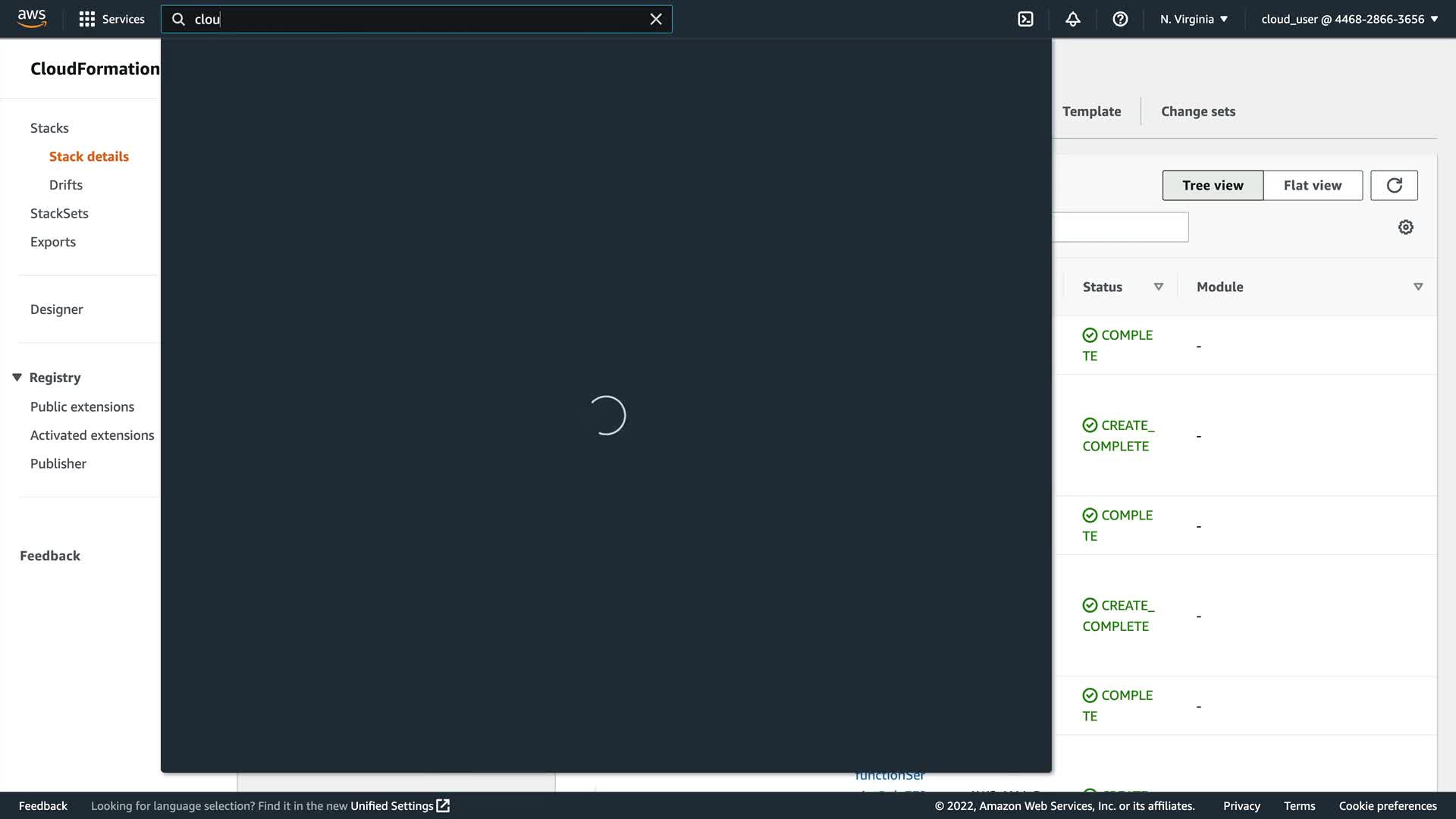Open the table preferences gear icon

click(x=1405, y=227)
